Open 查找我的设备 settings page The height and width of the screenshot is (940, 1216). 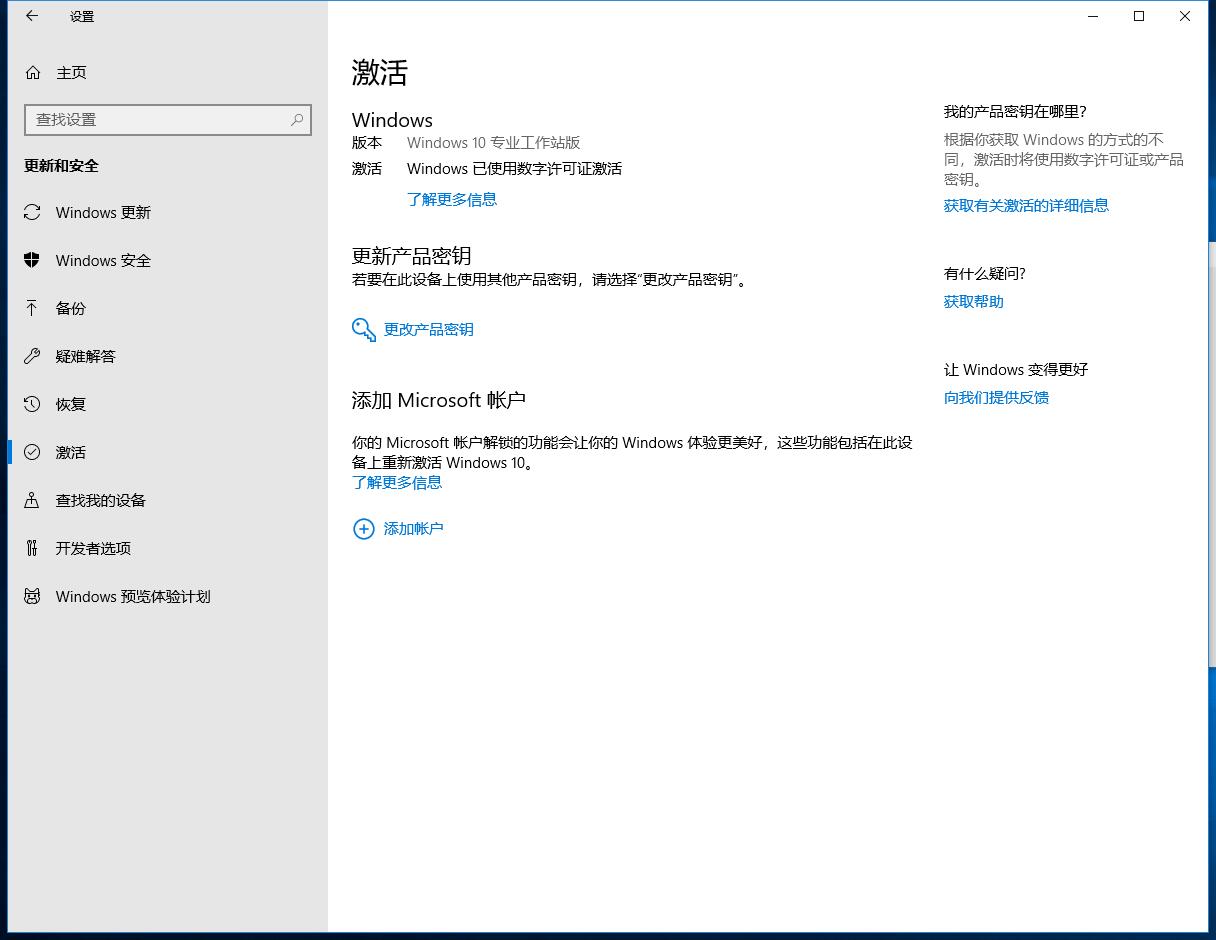[x=100, y=500]
